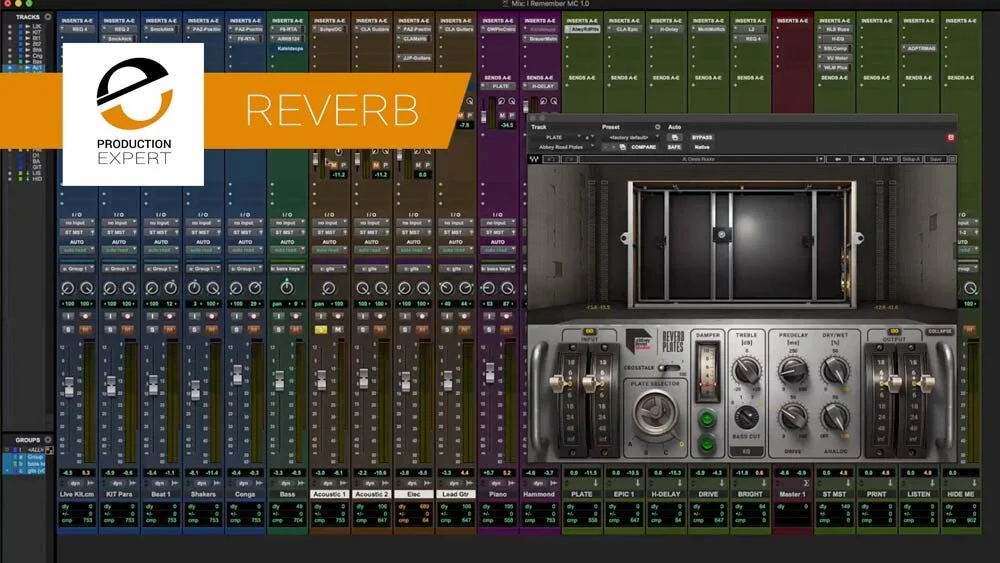
Task: Click the Undo arrow in the Waves toolbar
Action: tap(551, 159)
